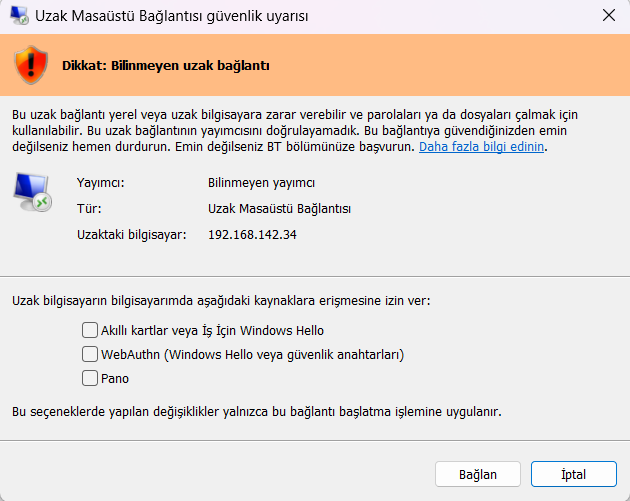The image size is (630, 501).
Task: Click the Uzak Masaüstü Bağlantısı type value
Action: 279,209
